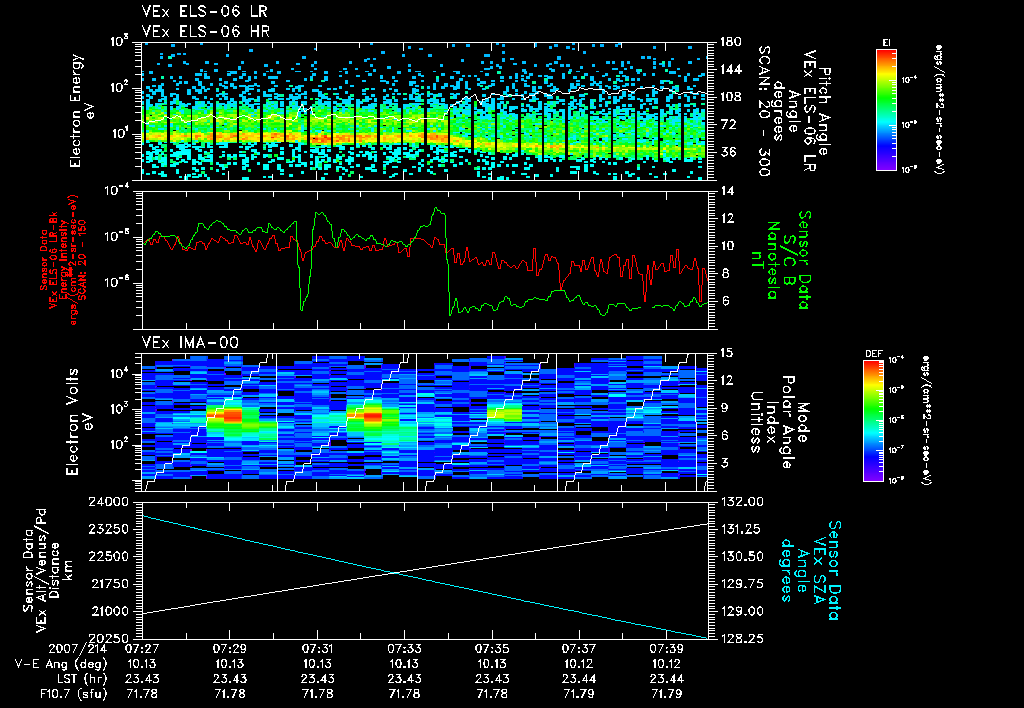This screenshot has width=1024, height=708.
Task: Click the 'EI' label above the color bar
Action: point(886,43)
